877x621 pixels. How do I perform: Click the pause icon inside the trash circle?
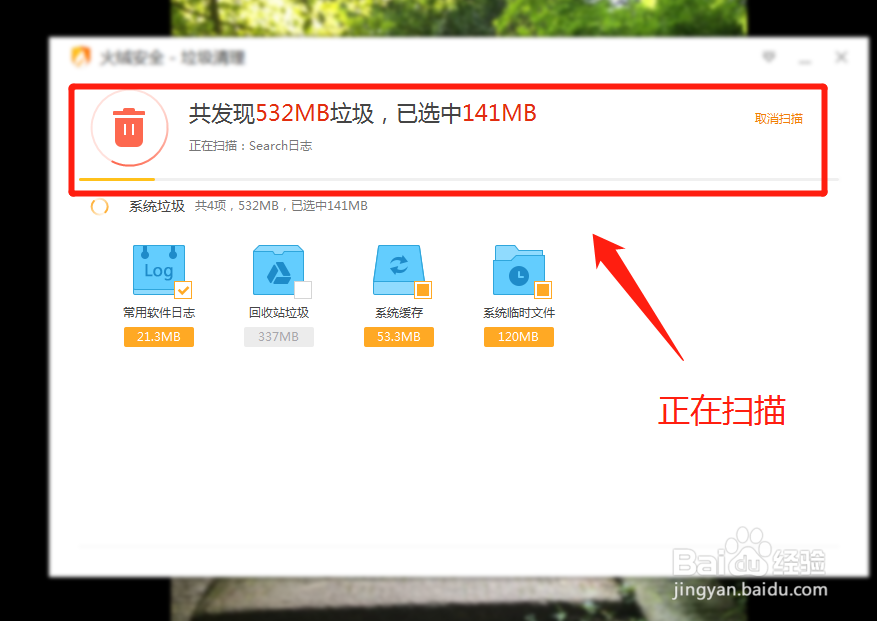129,128
